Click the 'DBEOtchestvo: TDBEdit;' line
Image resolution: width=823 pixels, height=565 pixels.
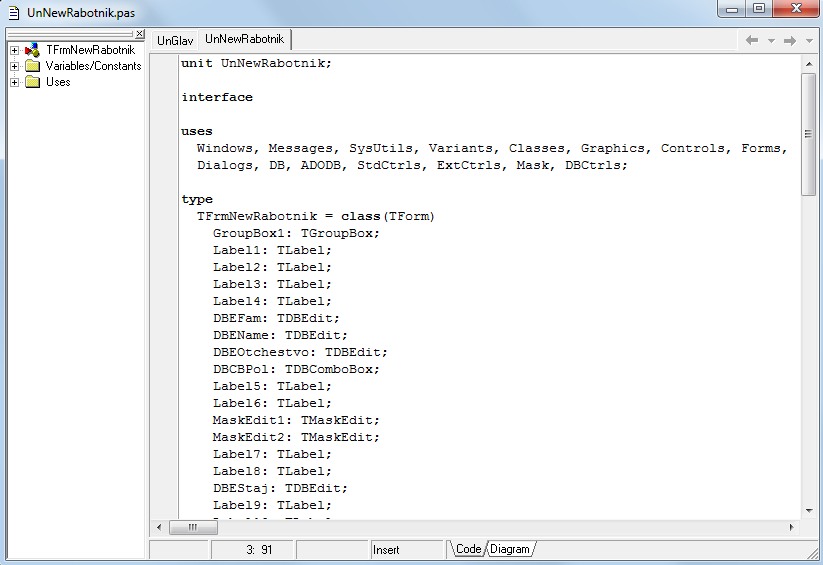pyautogui.click(x=300, y=352)
